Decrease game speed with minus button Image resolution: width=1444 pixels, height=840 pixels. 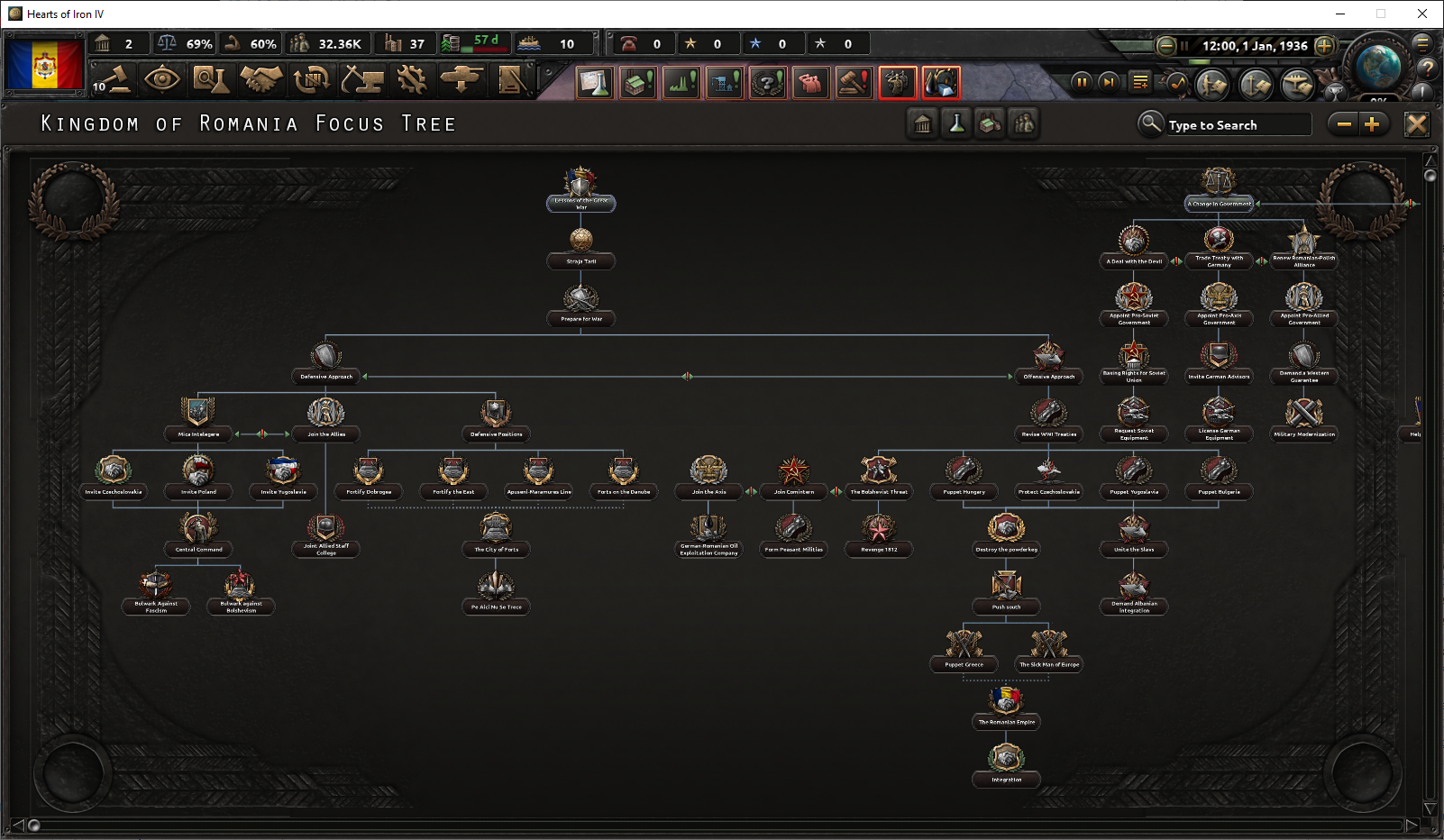point(1166,45)
